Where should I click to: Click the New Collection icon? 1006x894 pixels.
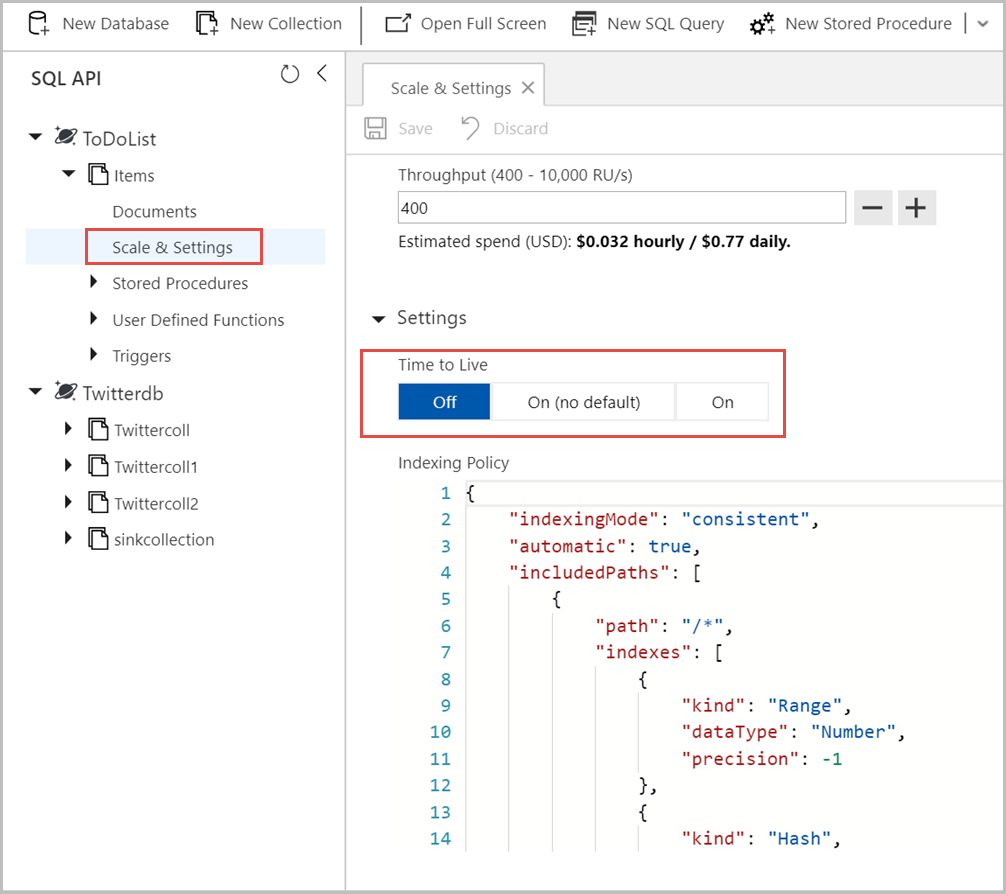206,23
